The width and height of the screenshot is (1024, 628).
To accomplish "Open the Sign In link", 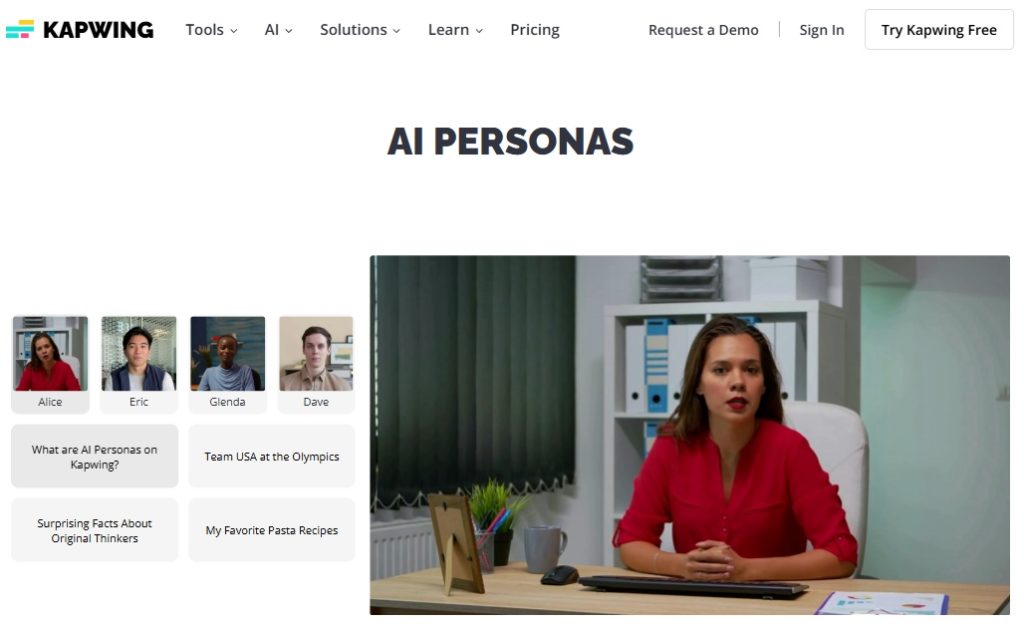I will tap(822, 30).
